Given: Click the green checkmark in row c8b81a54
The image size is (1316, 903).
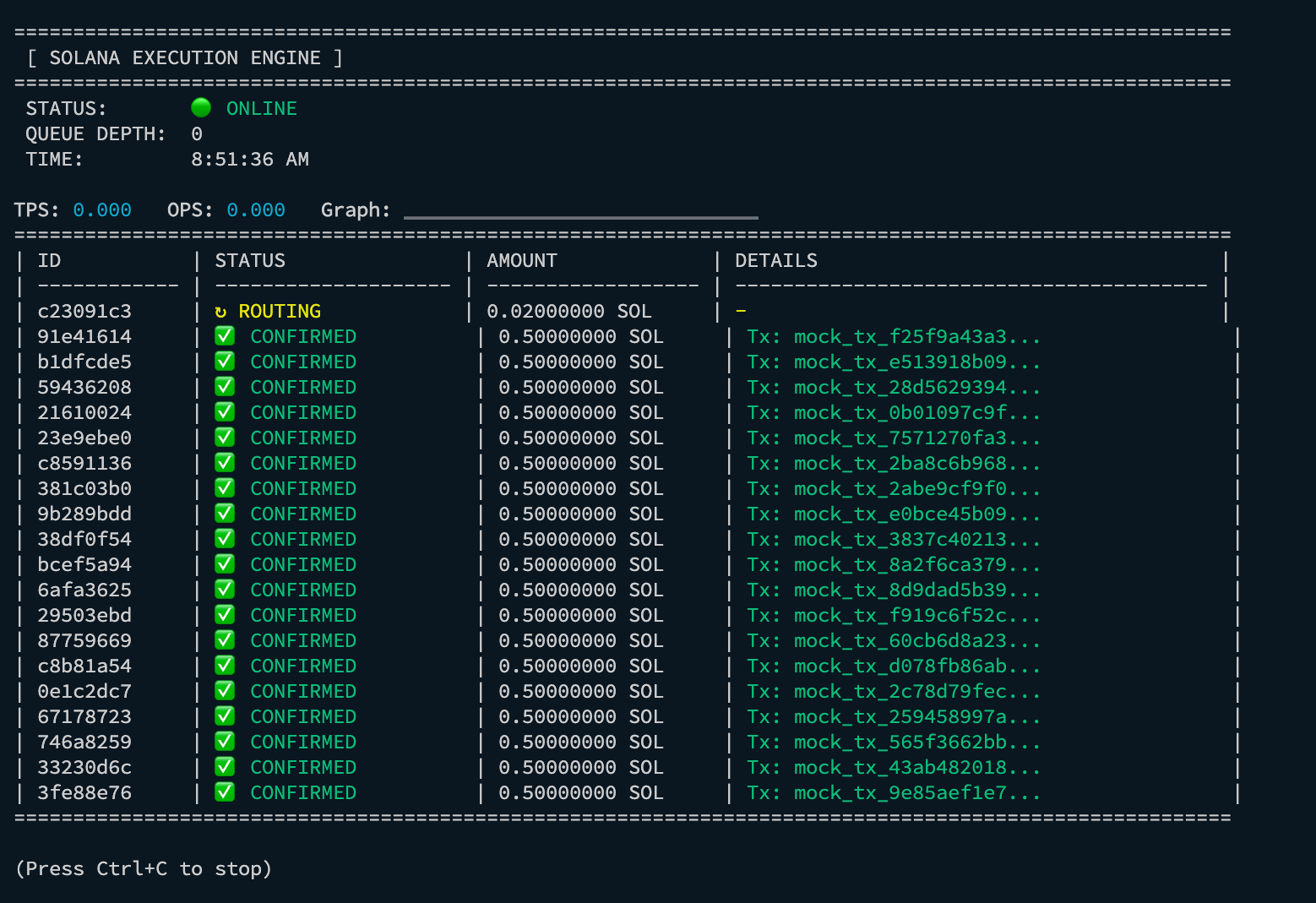Looking at the screenshot, I should click(225, 665).
